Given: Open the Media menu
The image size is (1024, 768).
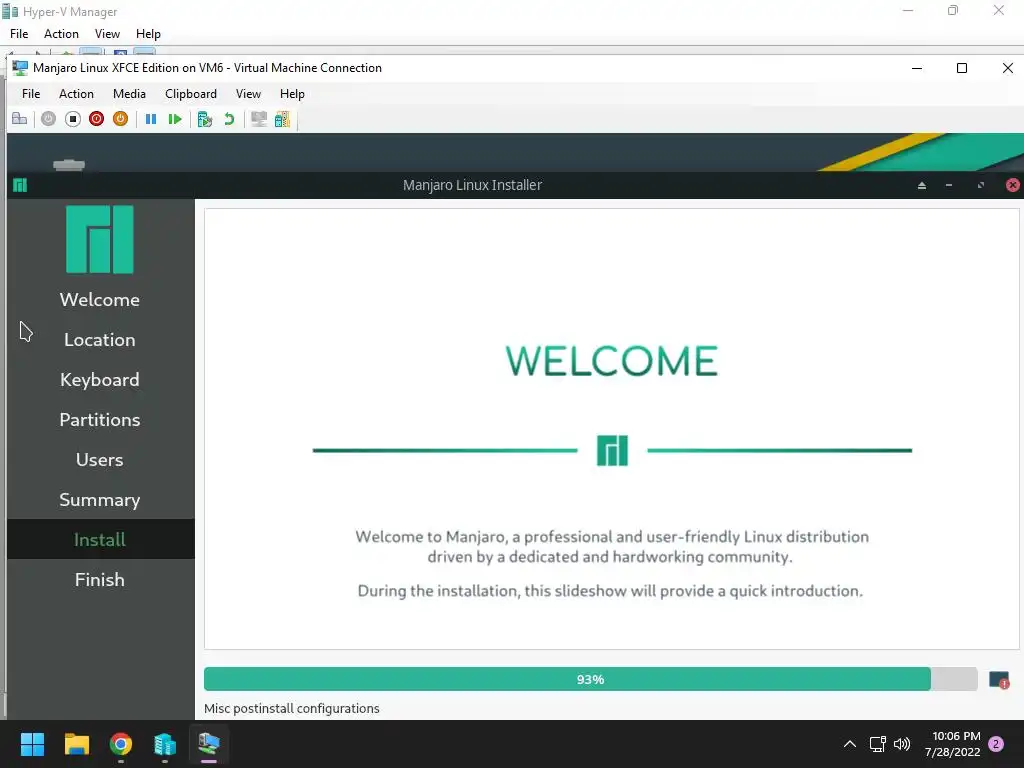Looking at the screenshot, I should 129,94.
